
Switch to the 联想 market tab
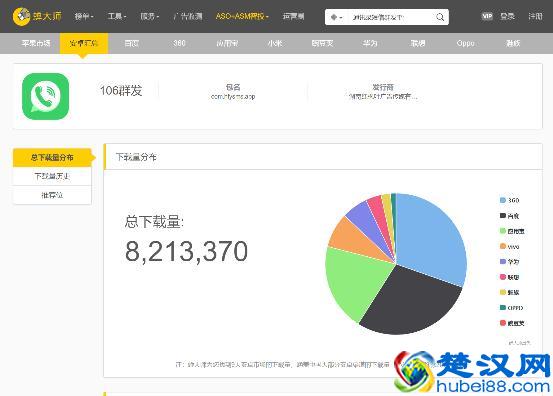(x=418, y=43)
